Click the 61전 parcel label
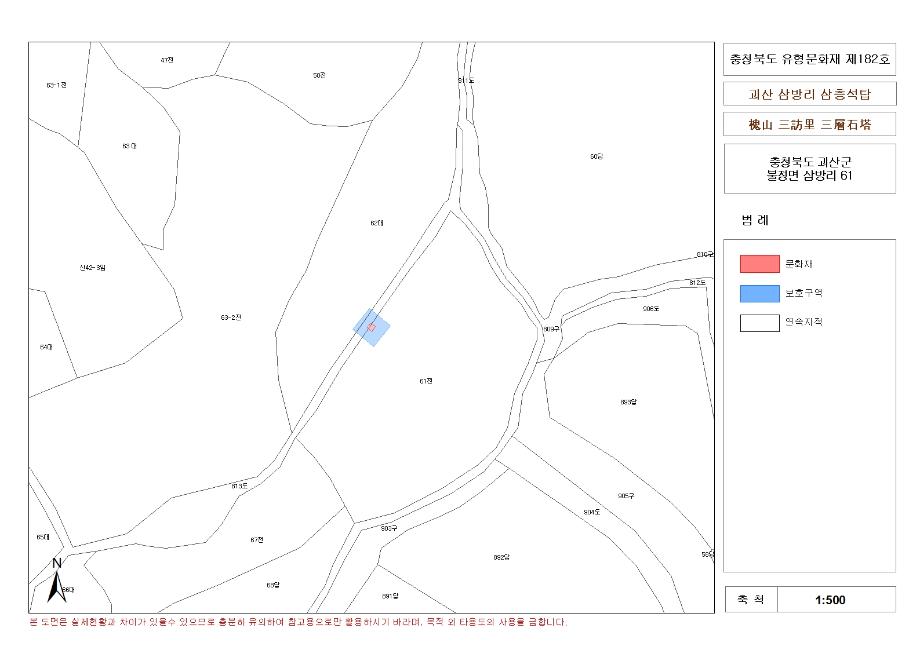The image size is (920, 650). [x=425, y=381]
